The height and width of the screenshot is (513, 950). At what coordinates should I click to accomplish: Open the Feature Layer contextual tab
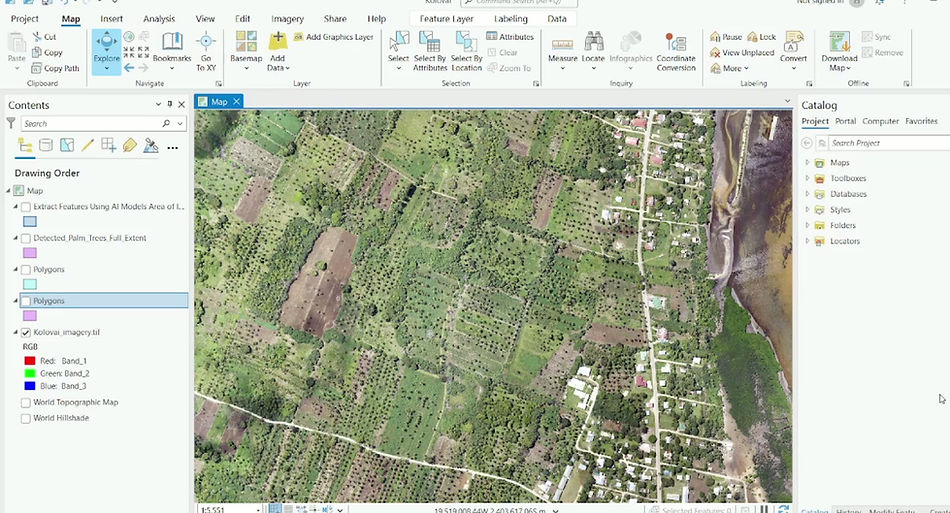coord(447,19)
